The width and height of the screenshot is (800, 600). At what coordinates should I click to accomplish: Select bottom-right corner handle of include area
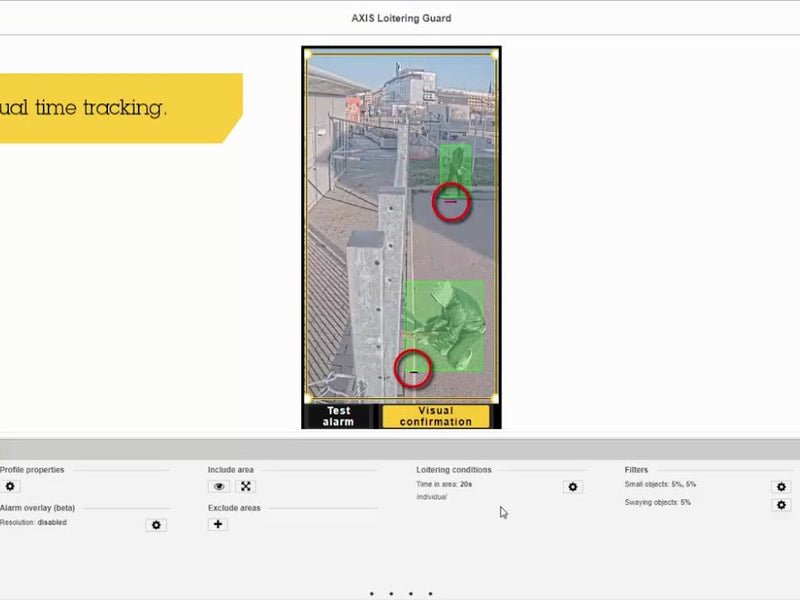tap(495, 397)
